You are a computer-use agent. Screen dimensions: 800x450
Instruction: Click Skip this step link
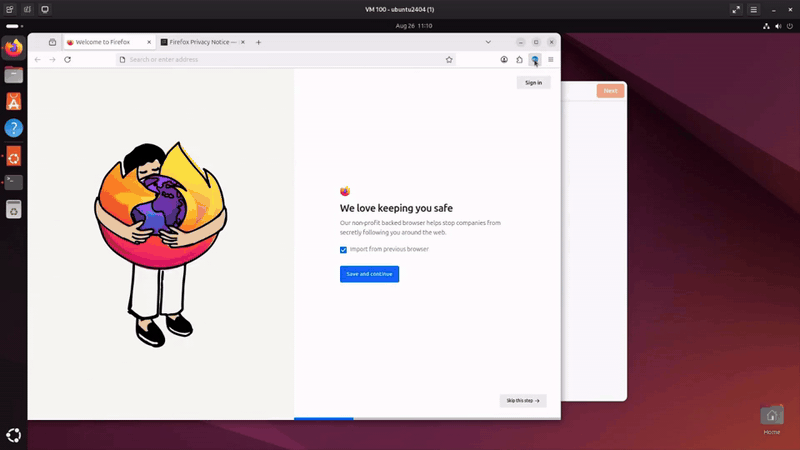point(523,401)
